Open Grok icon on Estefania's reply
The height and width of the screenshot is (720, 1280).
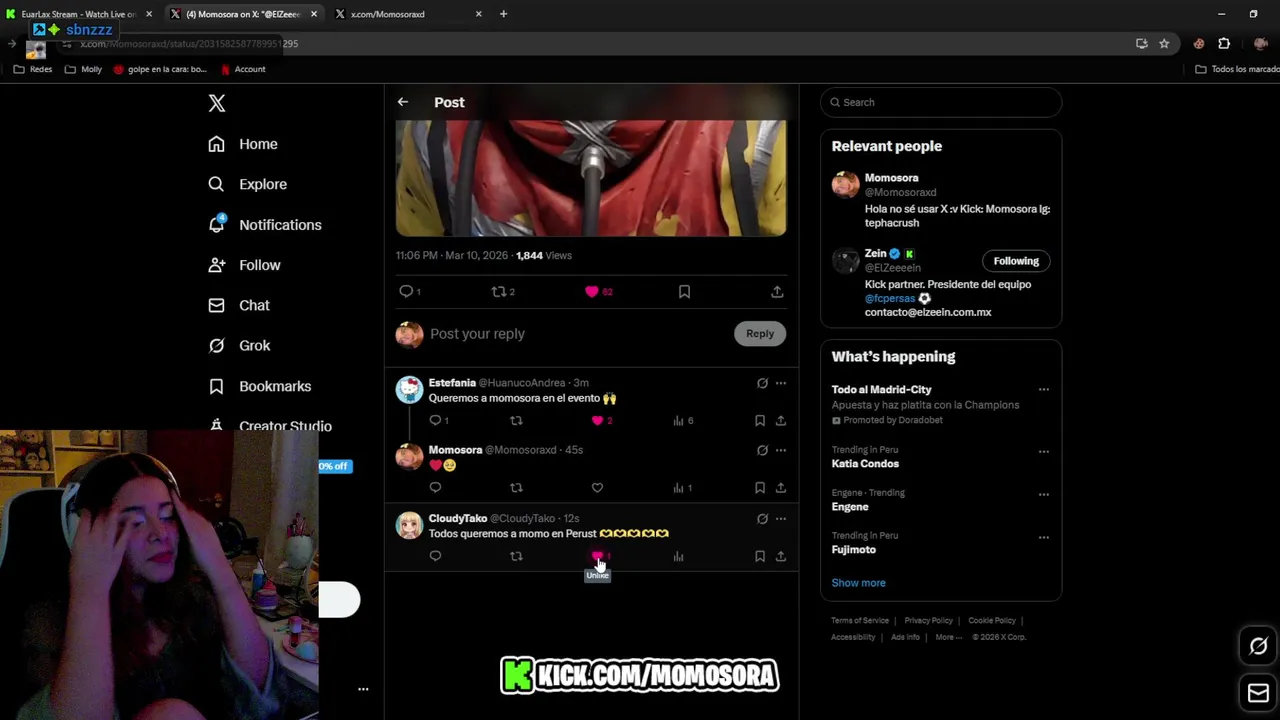pyautogui.click(x=762, y=383)
